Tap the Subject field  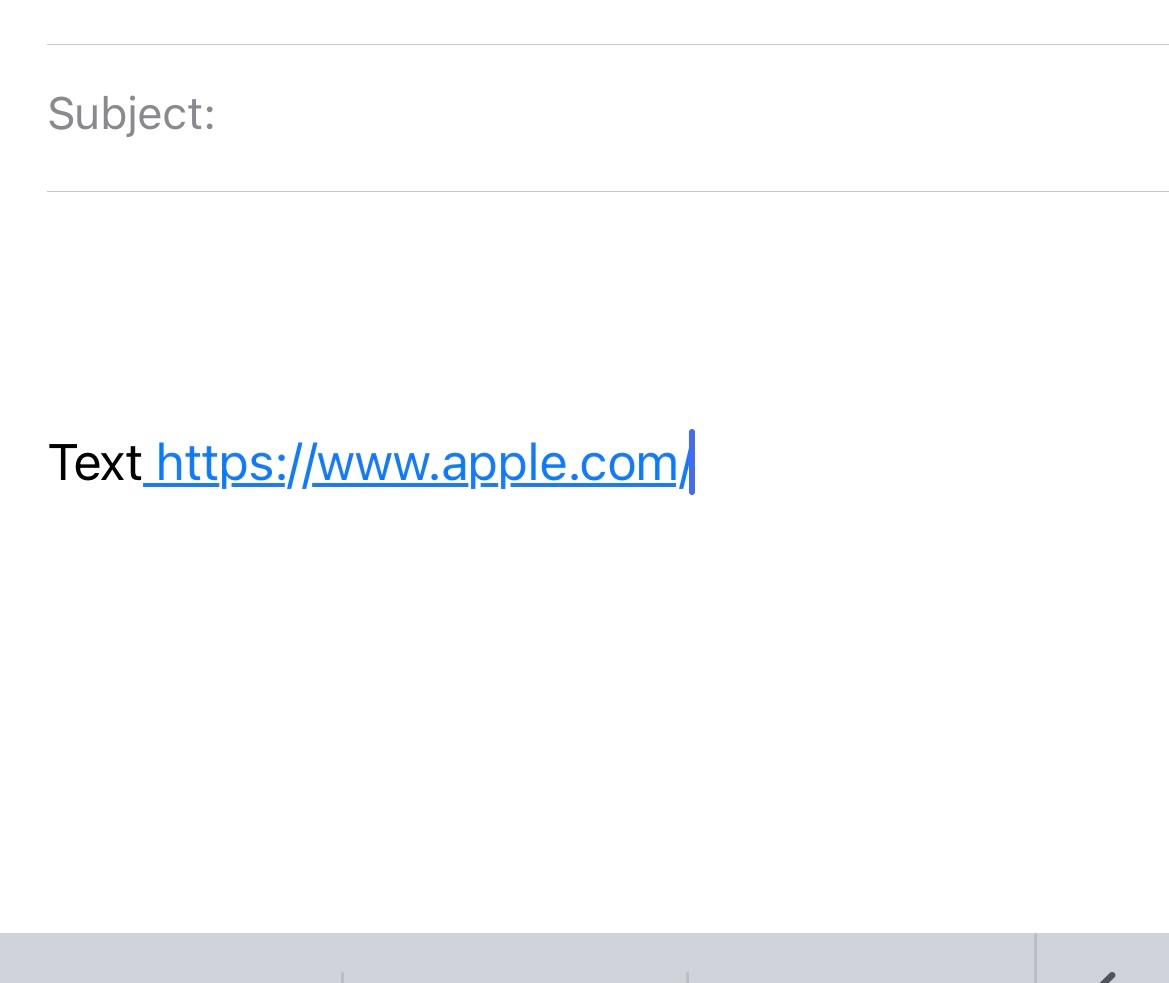pyautogui.click(x=608, y=118)
